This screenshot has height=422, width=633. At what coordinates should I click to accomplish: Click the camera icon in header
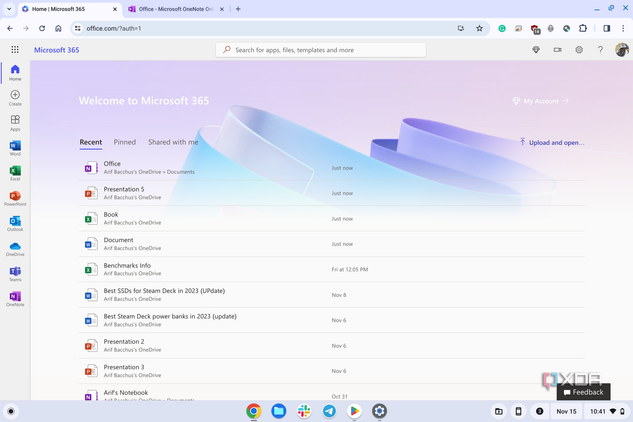point(558,50)
